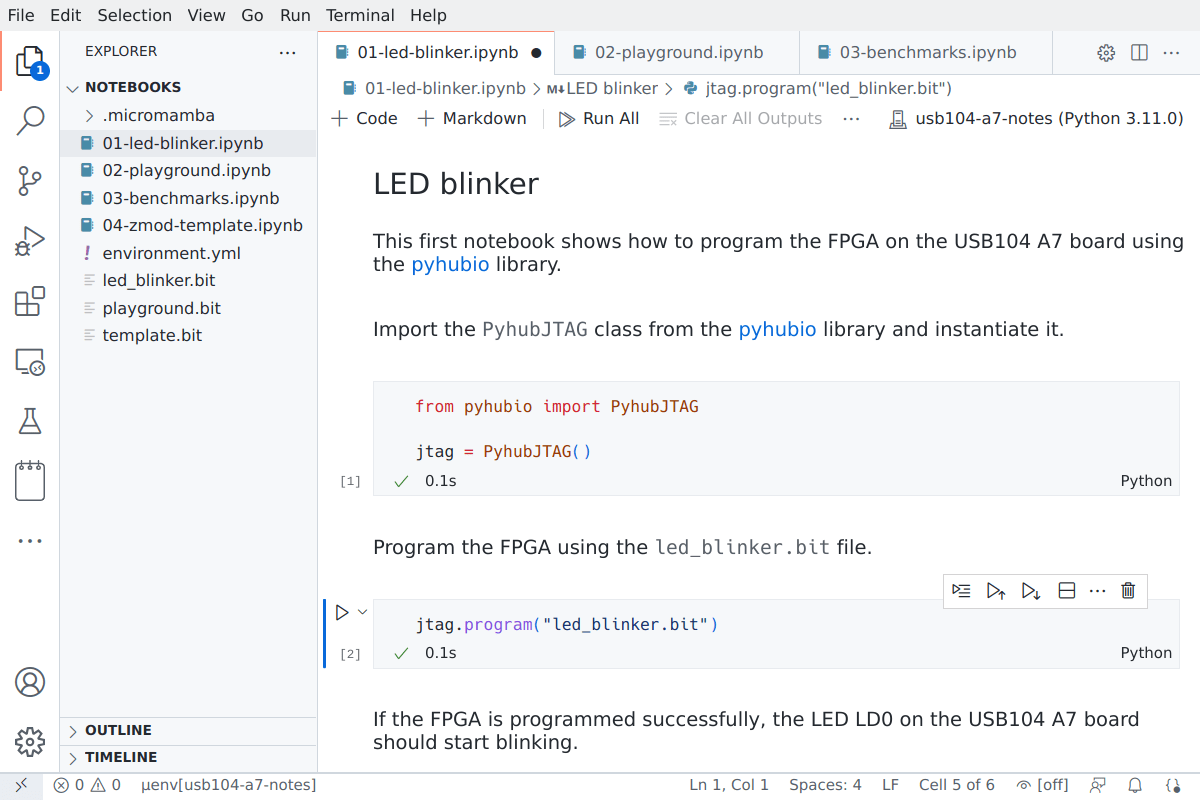The height and width of the screenshot is (800, 1200).
Task: Click Ln 1, Col 1 to go to a line
Action: tap(728, 784)
